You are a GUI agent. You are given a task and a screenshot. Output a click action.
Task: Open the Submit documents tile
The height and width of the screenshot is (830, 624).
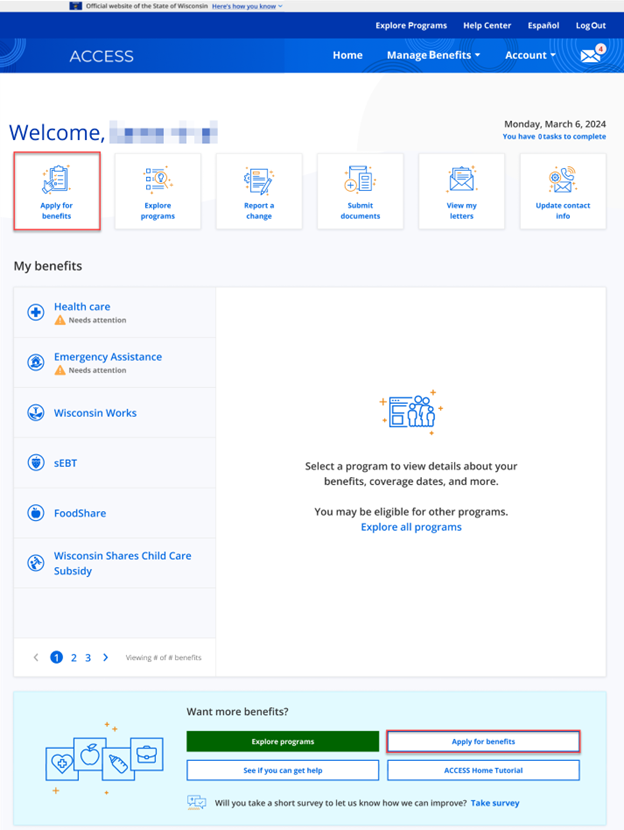coord(360,191)
